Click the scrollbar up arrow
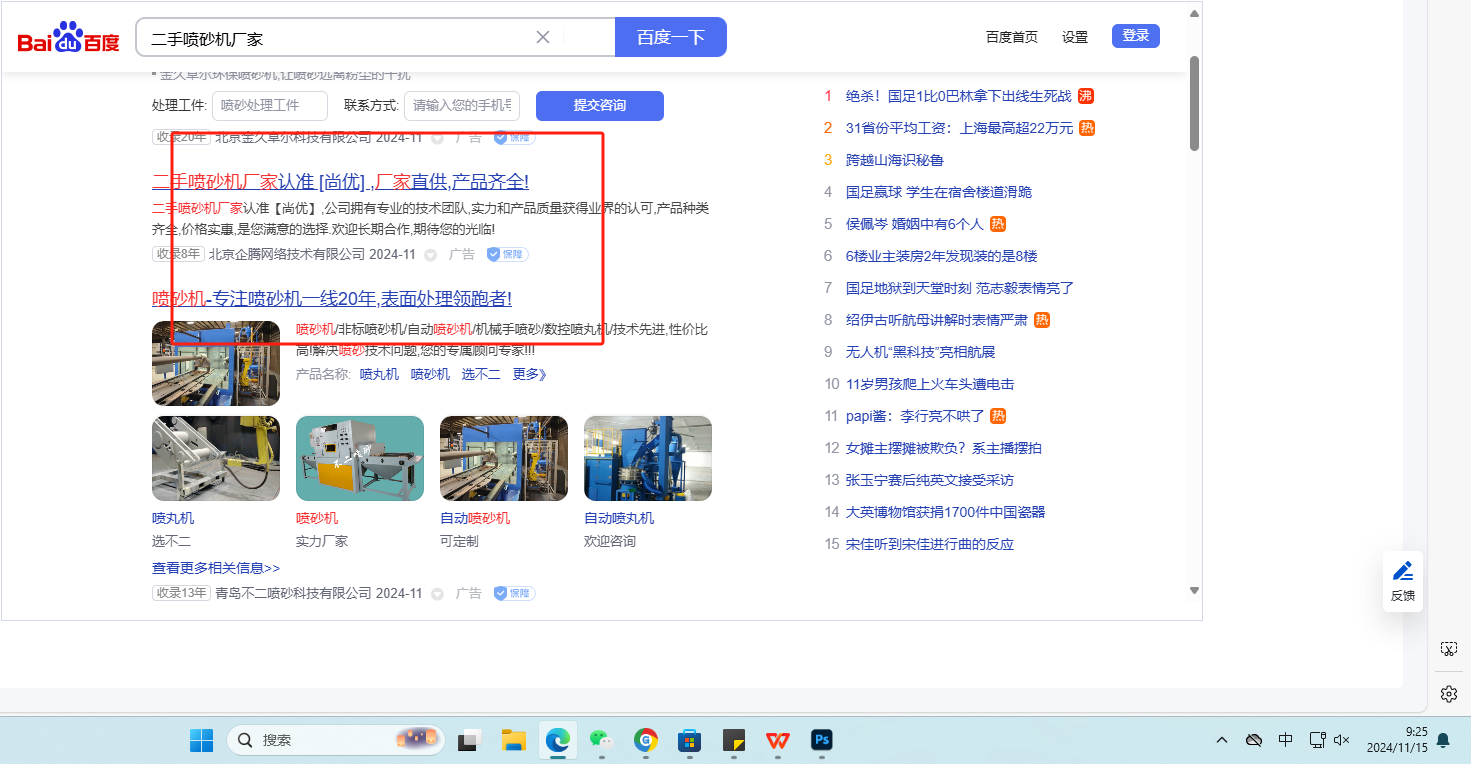1471x764 pixels. [x=1194, y=13]
